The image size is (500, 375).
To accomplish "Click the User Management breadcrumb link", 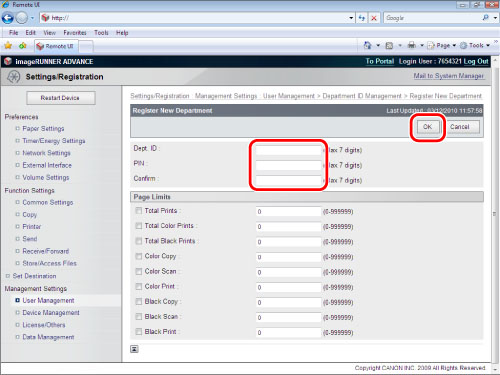I will click(289, 96).
